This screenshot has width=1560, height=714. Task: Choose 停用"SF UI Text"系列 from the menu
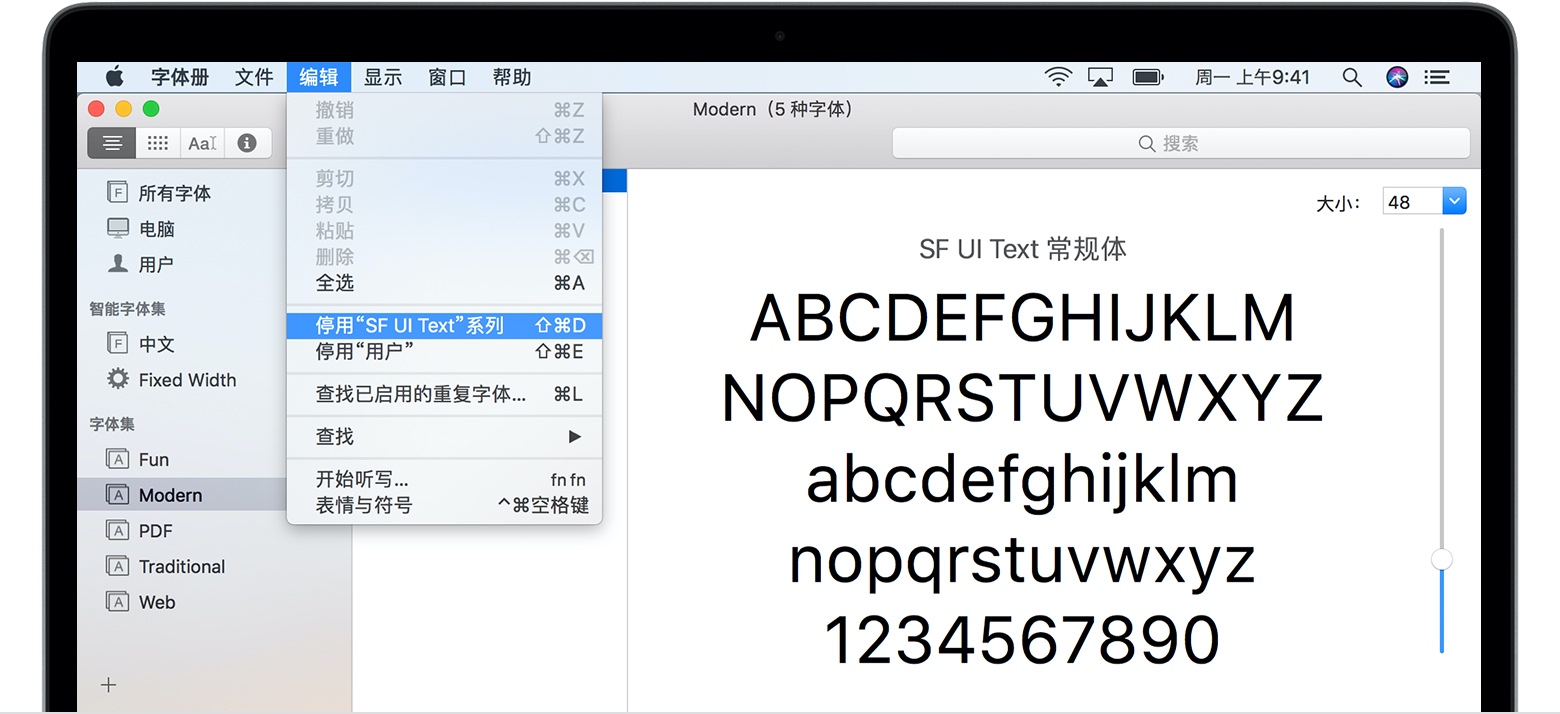tap(420, 324)
